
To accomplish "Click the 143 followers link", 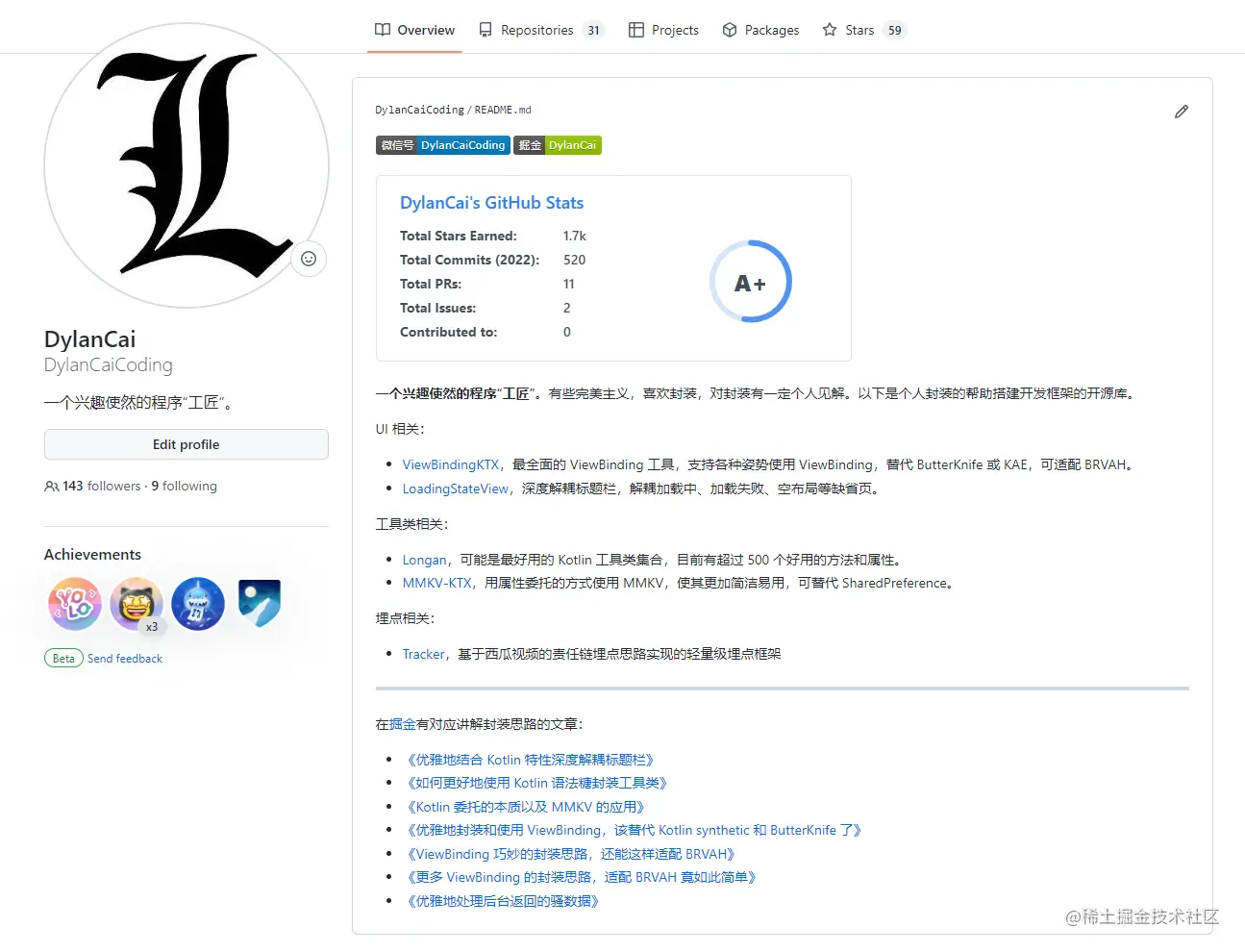I will [x=102, y=487].
